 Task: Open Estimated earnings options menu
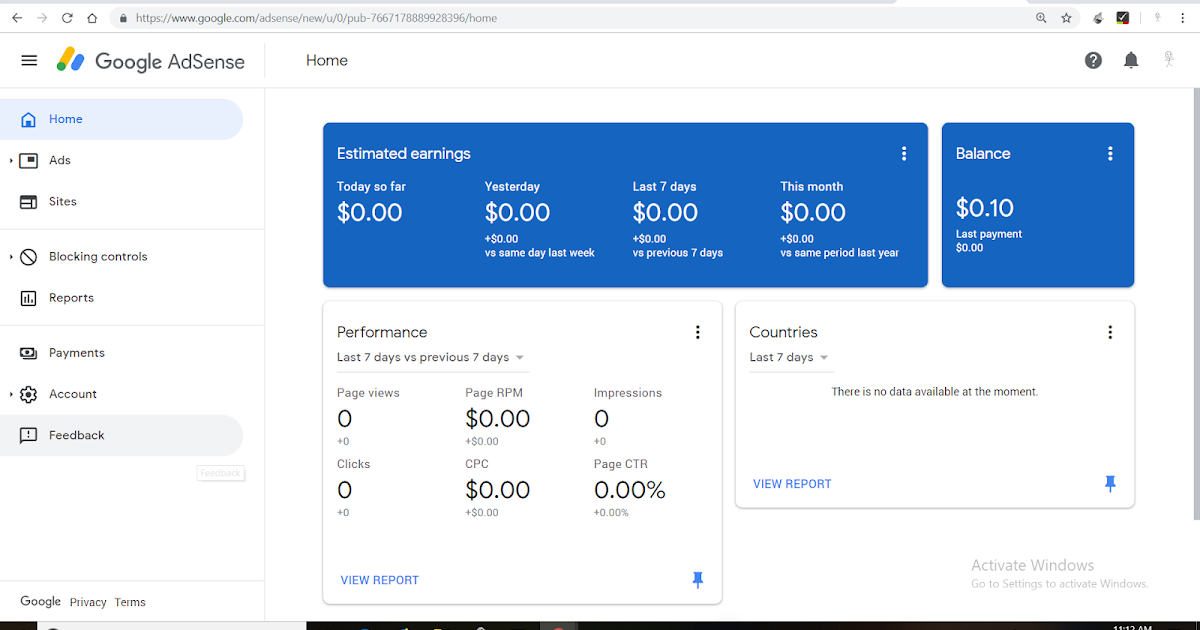[904, 153]
